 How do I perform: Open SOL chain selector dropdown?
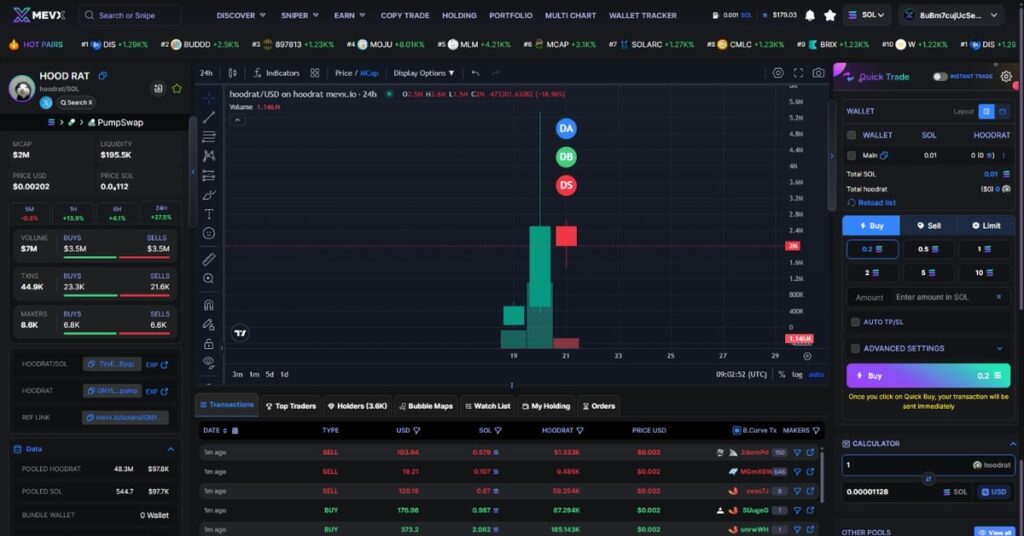867,14
